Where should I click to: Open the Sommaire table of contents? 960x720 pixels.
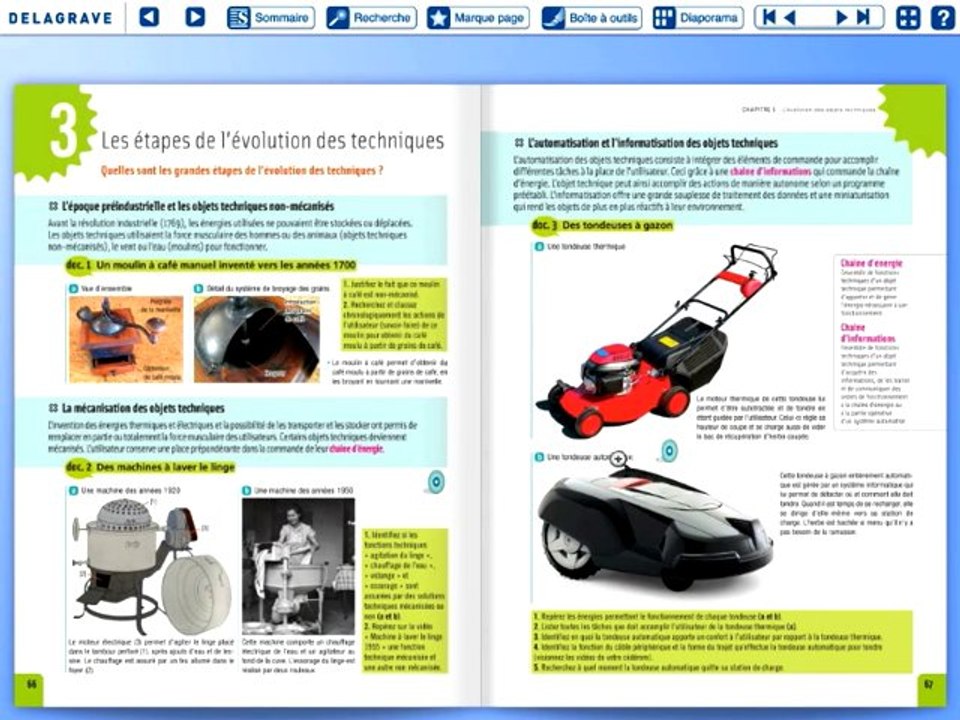[271, 18]
